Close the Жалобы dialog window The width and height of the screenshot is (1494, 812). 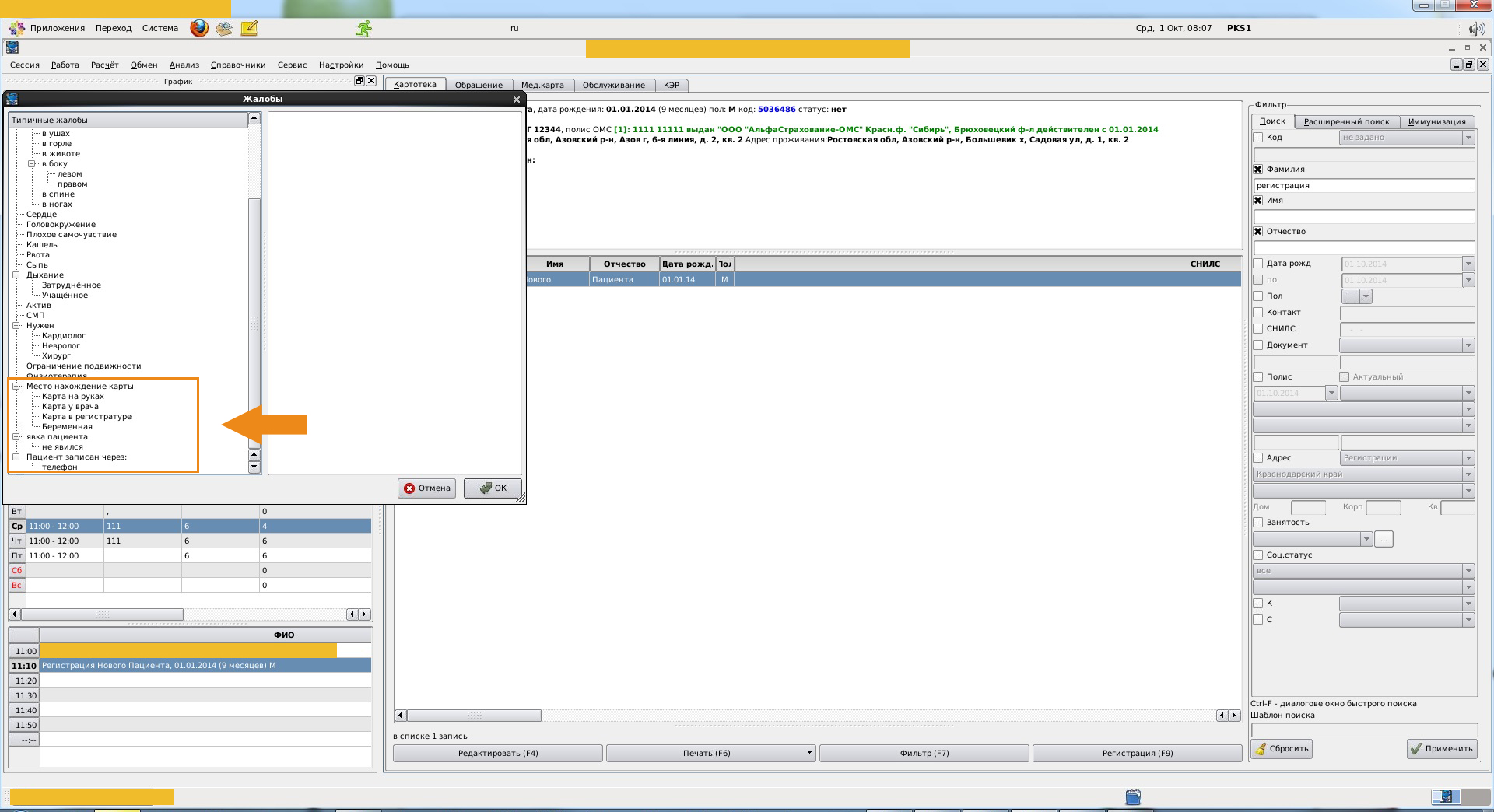[x=517, y=100]
